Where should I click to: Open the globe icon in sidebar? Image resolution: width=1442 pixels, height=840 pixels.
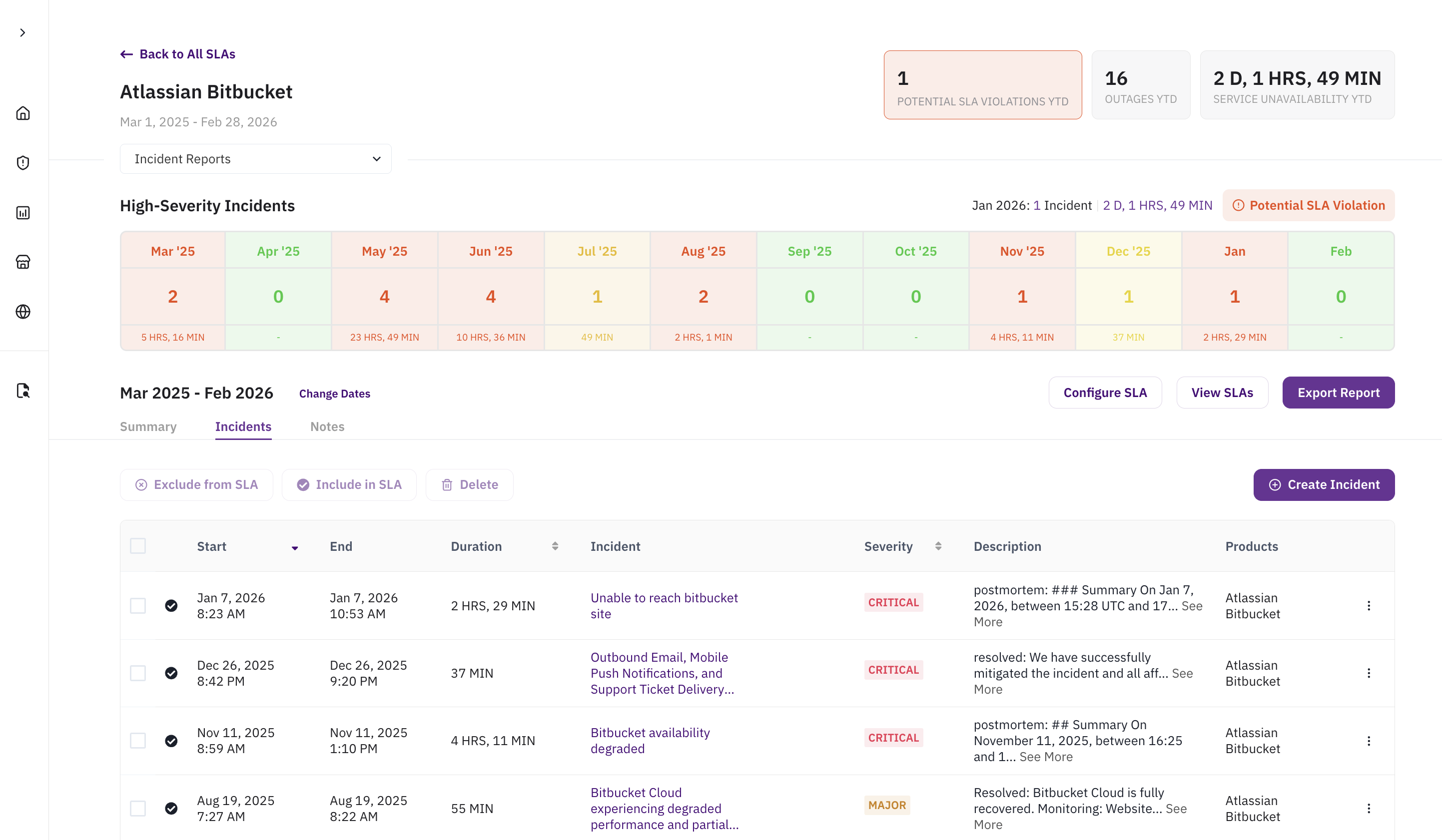[23, 312]
